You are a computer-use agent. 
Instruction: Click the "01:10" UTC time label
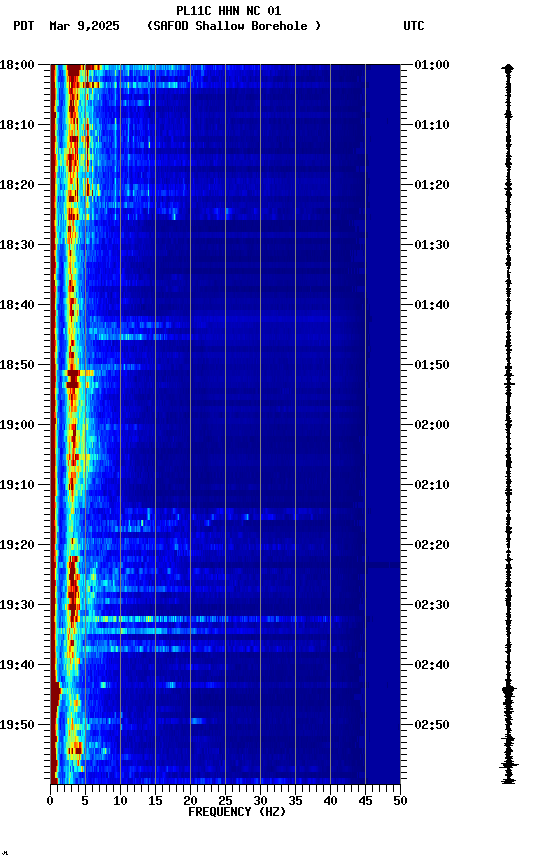tap(432, 125)
